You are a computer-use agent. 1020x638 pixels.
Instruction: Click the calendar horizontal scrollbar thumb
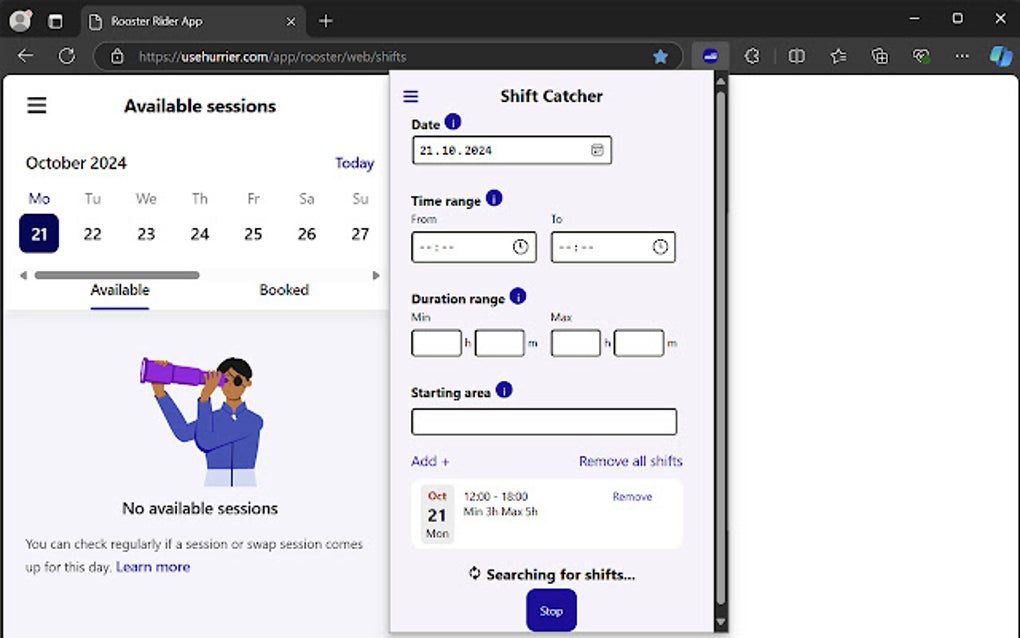click(x=117, y=275)
